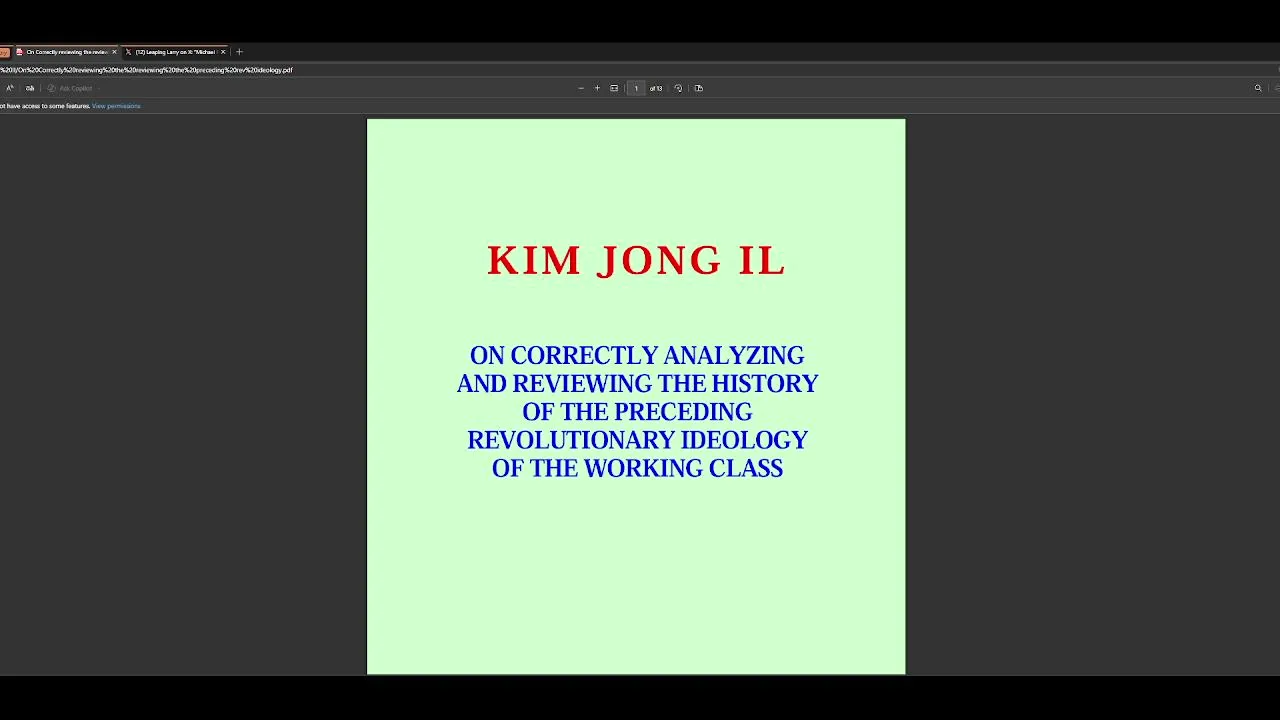Click the 'REVOLUTIONARY IDEOLOGY' line
The image size is (1280, 720).
[x=637, y=440]
